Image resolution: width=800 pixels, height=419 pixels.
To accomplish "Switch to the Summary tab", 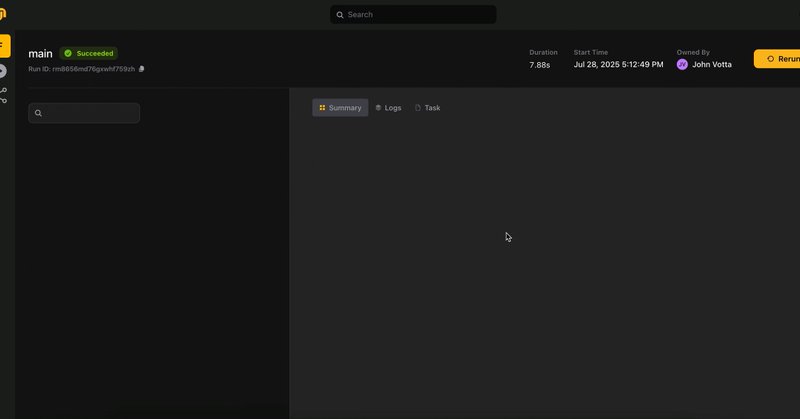I will pos(340,108).
